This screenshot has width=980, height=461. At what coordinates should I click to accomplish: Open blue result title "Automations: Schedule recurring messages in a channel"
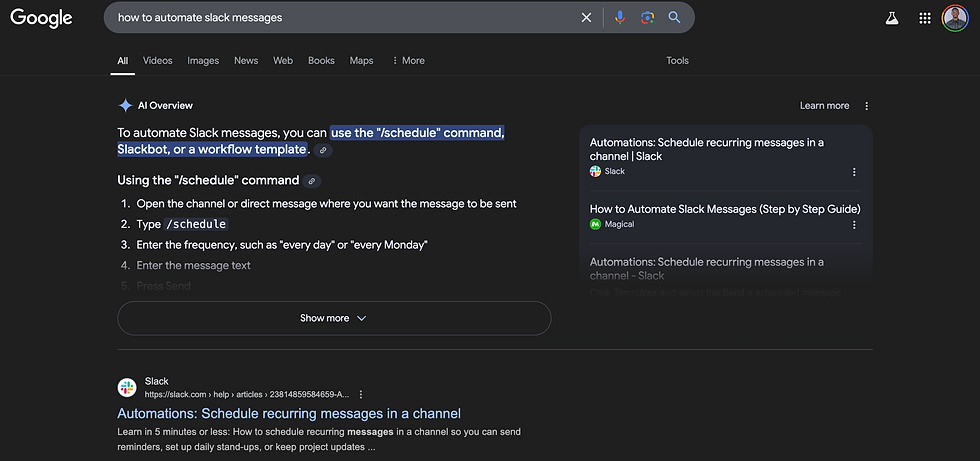click(x=289, y=414)
